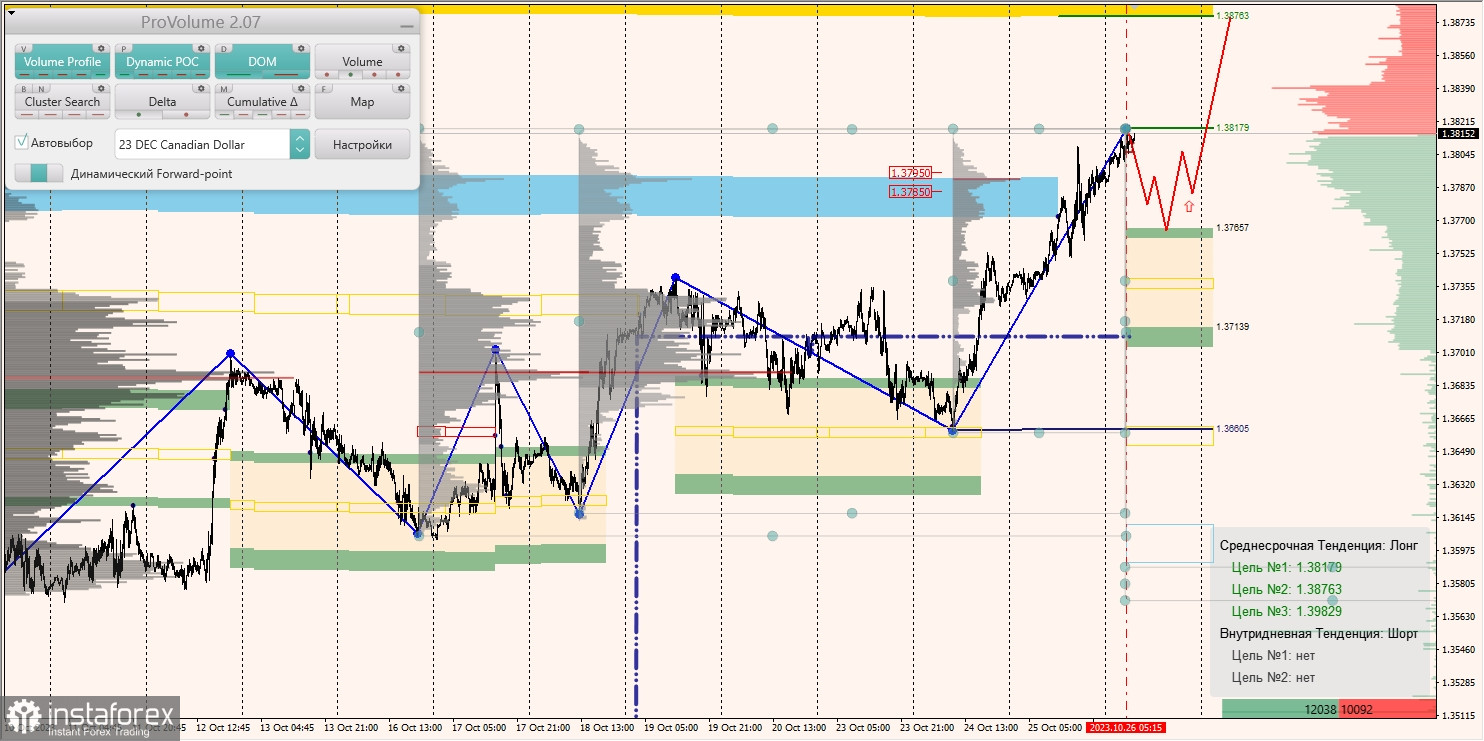Click the 1.38179 target level label
This screenshot has width=1484, height=741.
[1233, 128]
